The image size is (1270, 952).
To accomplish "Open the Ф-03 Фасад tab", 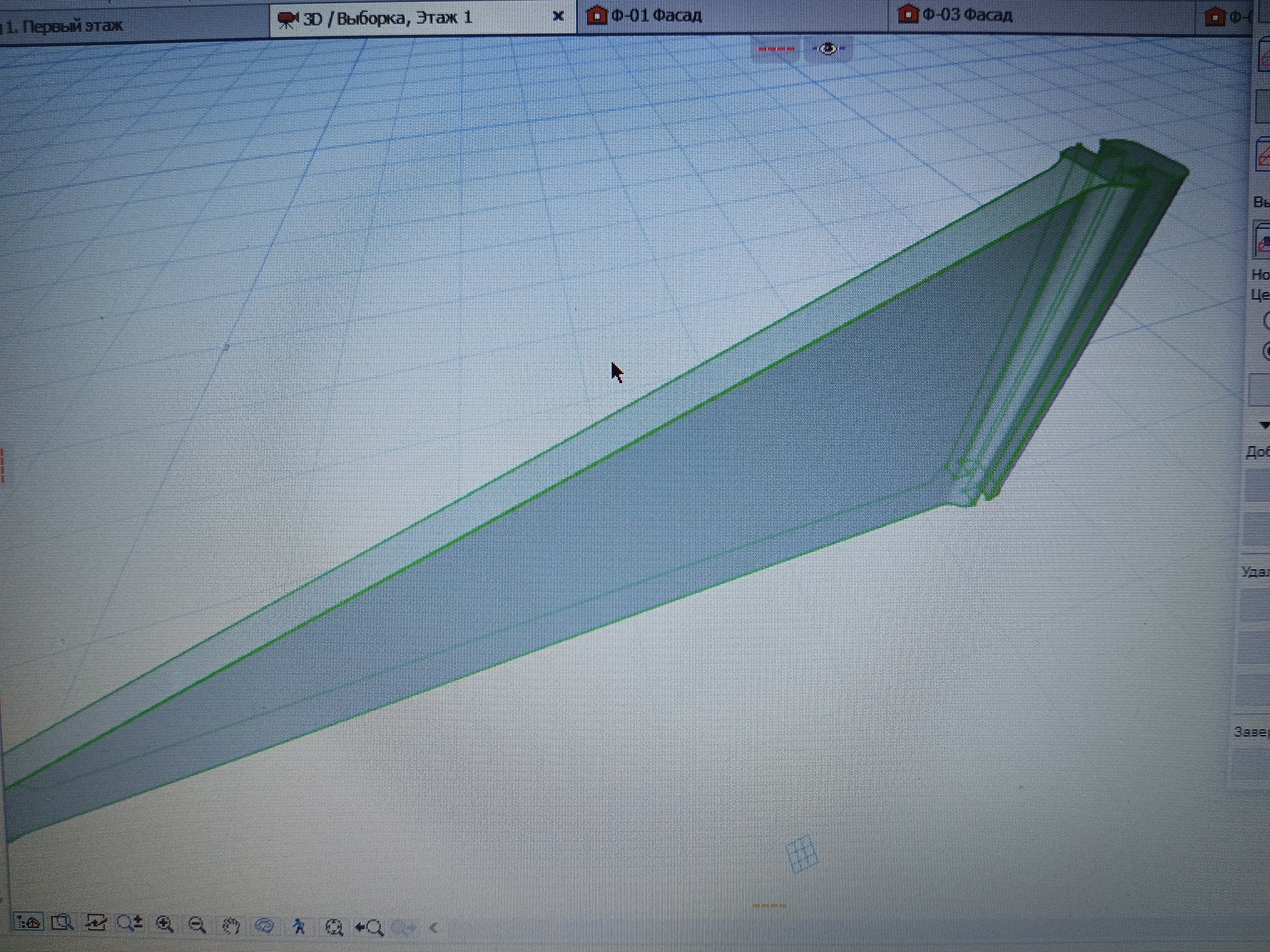I will (x=967, y=14).
